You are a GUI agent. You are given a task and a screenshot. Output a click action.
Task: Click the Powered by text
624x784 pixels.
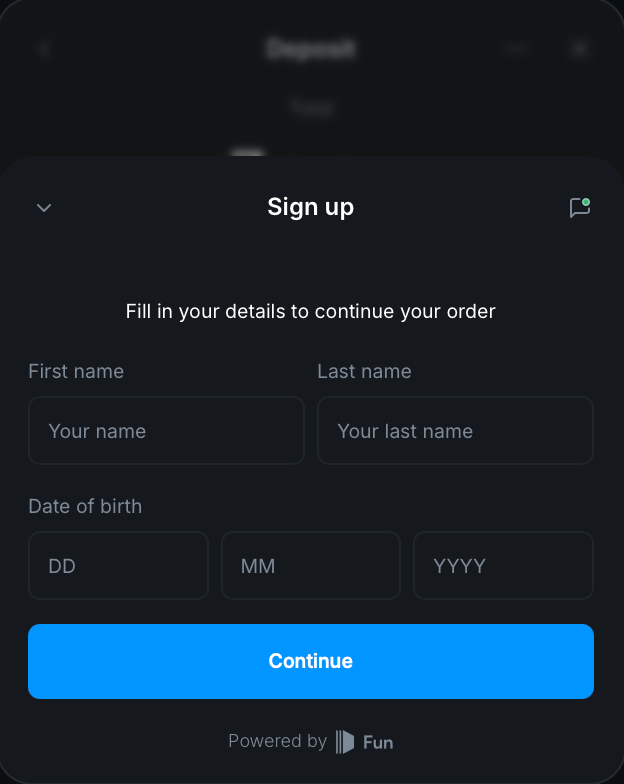[278, 741]
